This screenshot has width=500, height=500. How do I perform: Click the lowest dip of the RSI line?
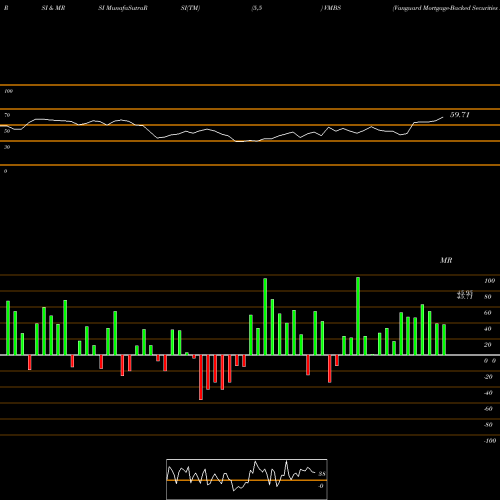click(x=239, y=141)
